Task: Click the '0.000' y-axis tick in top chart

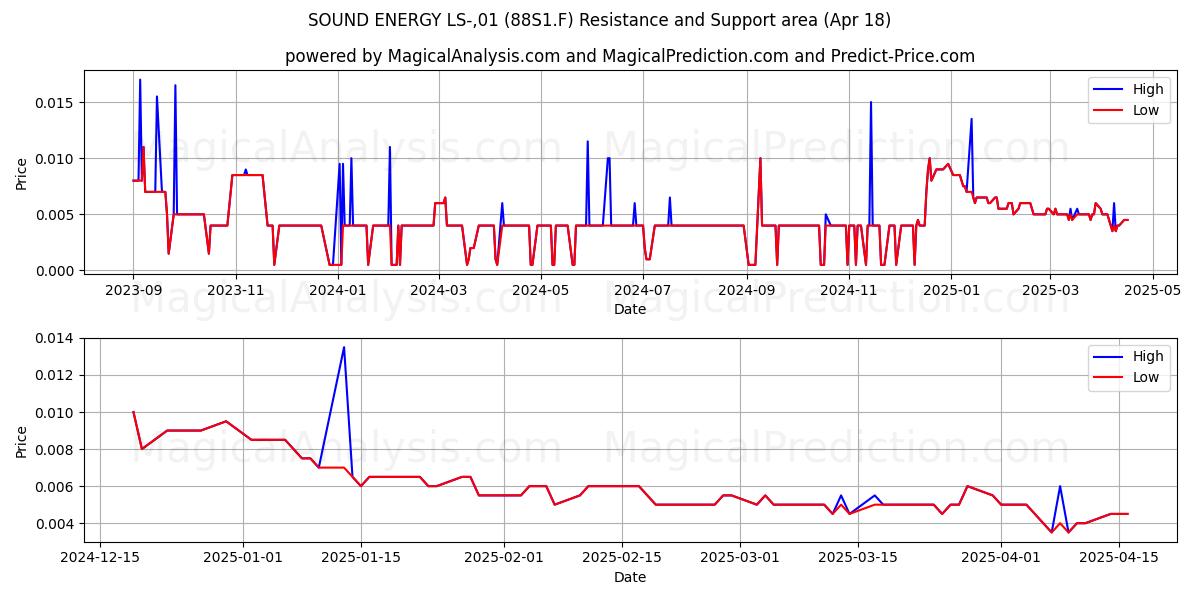Action: (x=57, y=271)
